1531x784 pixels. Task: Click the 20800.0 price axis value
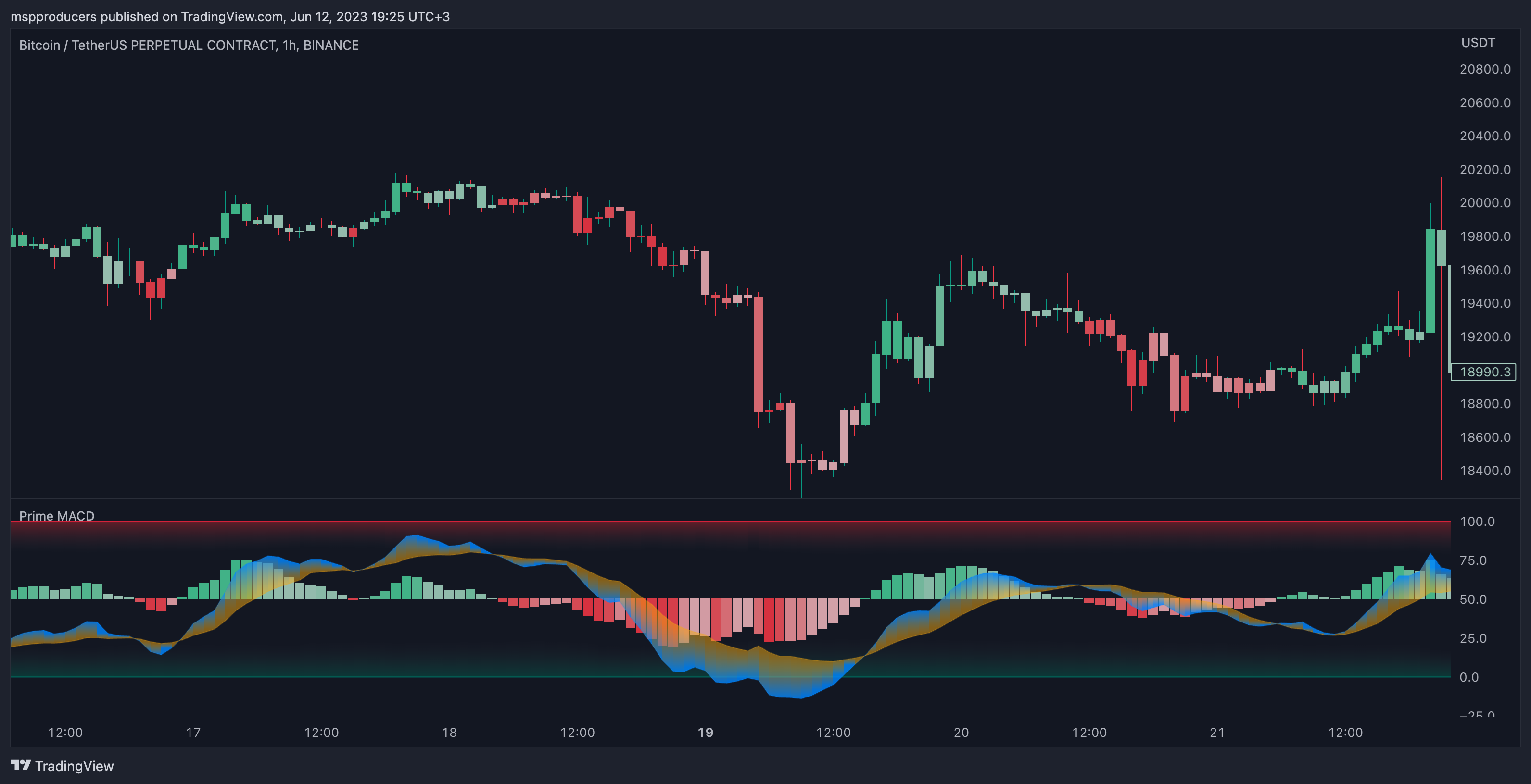coord(1485,69)
